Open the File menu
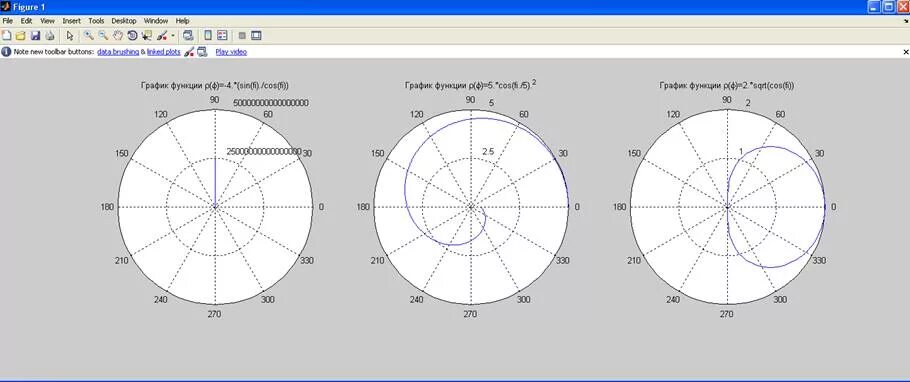This screenshot has height=382, width=910. coord(8,21)
